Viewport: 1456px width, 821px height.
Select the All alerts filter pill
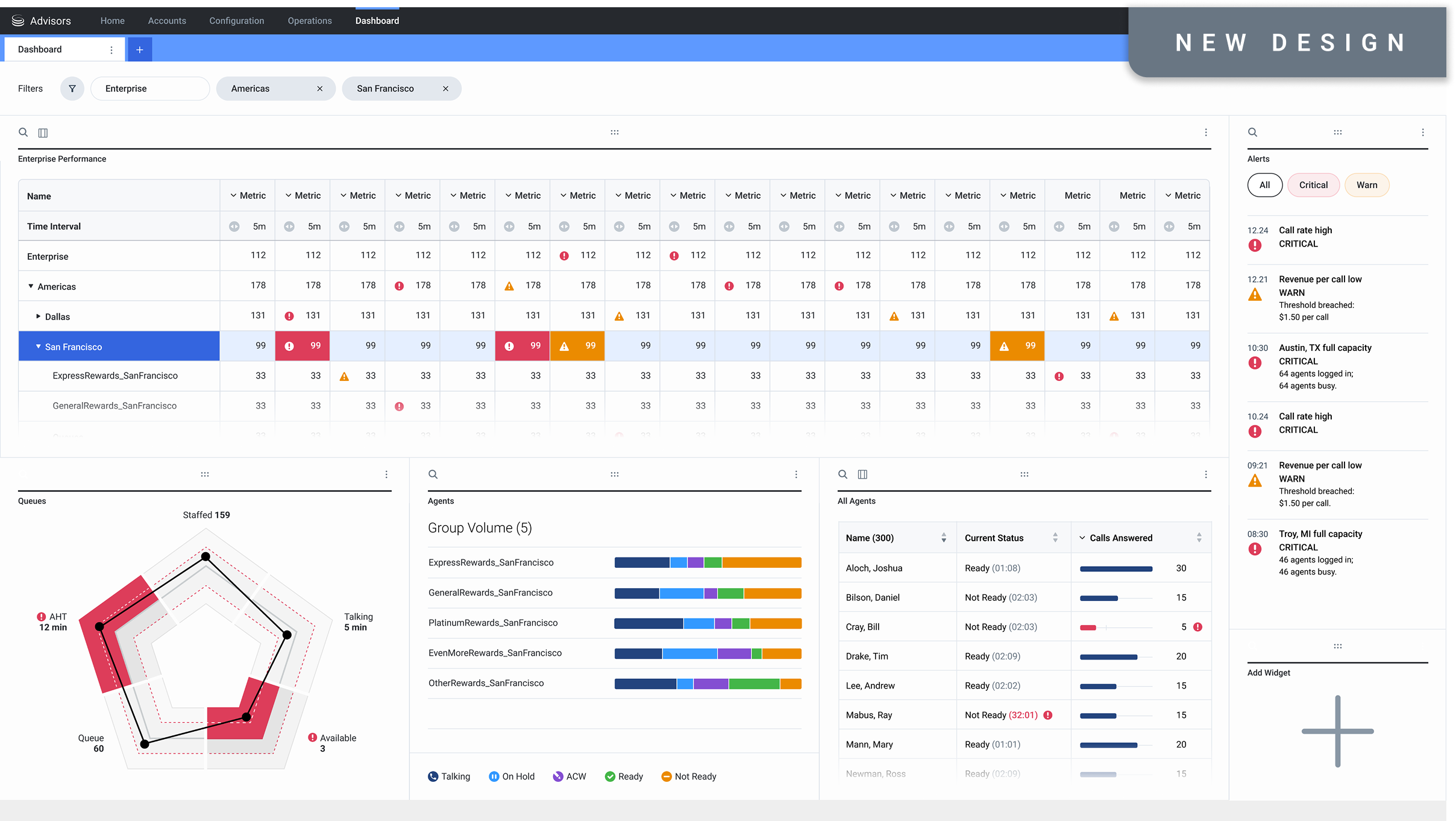(x=1264, y=185)
